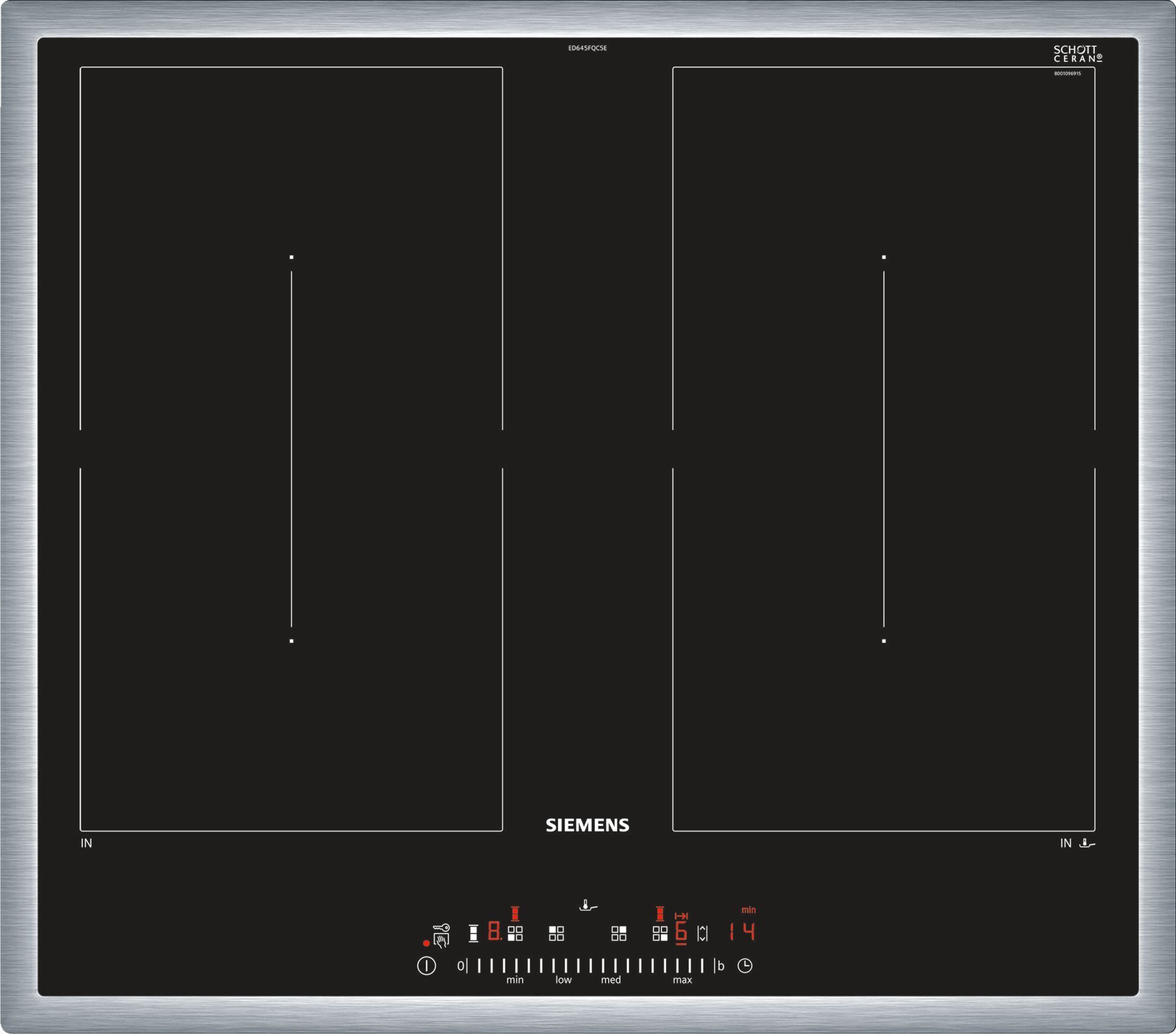Toggle the left flexZone combine symbol

(x=473, y=933)
